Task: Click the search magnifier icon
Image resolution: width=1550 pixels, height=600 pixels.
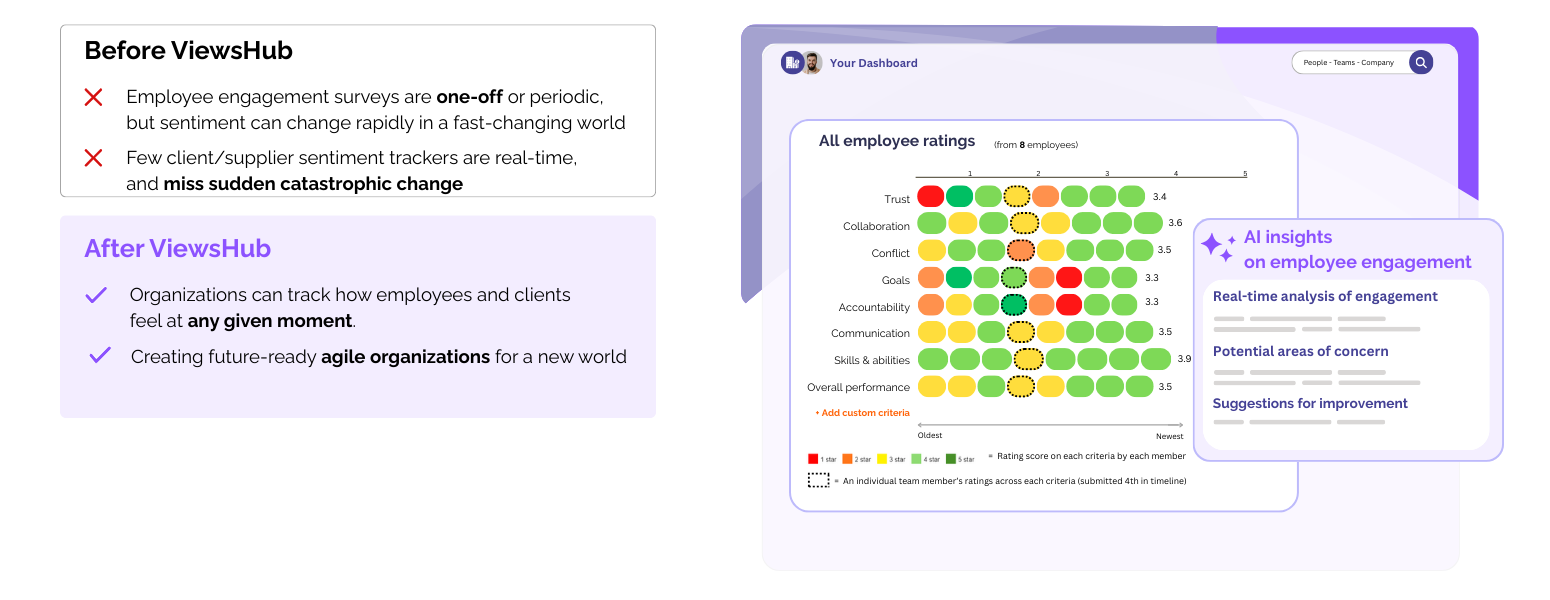Action: [x=1420, y=63]
